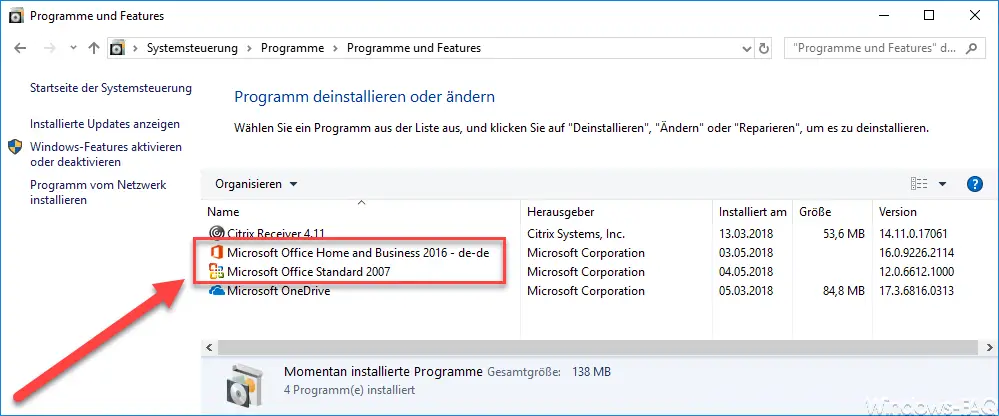Image resolution: width=999 pixels, height=416 pixels.
Task: Click the Microsoft OneDrive cloud icon
Action: 217,290
